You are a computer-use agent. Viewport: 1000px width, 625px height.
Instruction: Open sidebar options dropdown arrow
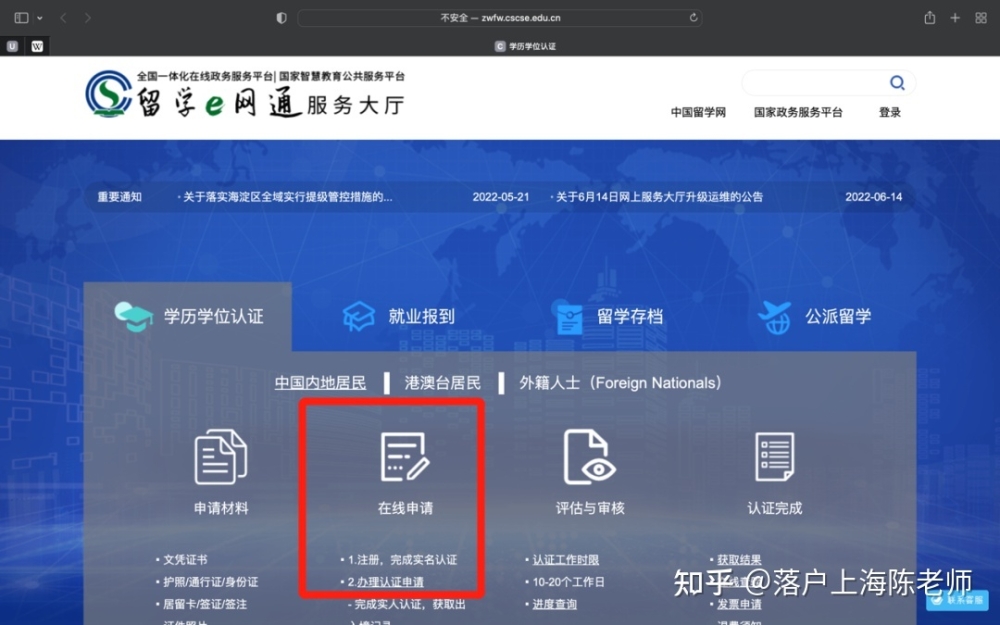40,18
